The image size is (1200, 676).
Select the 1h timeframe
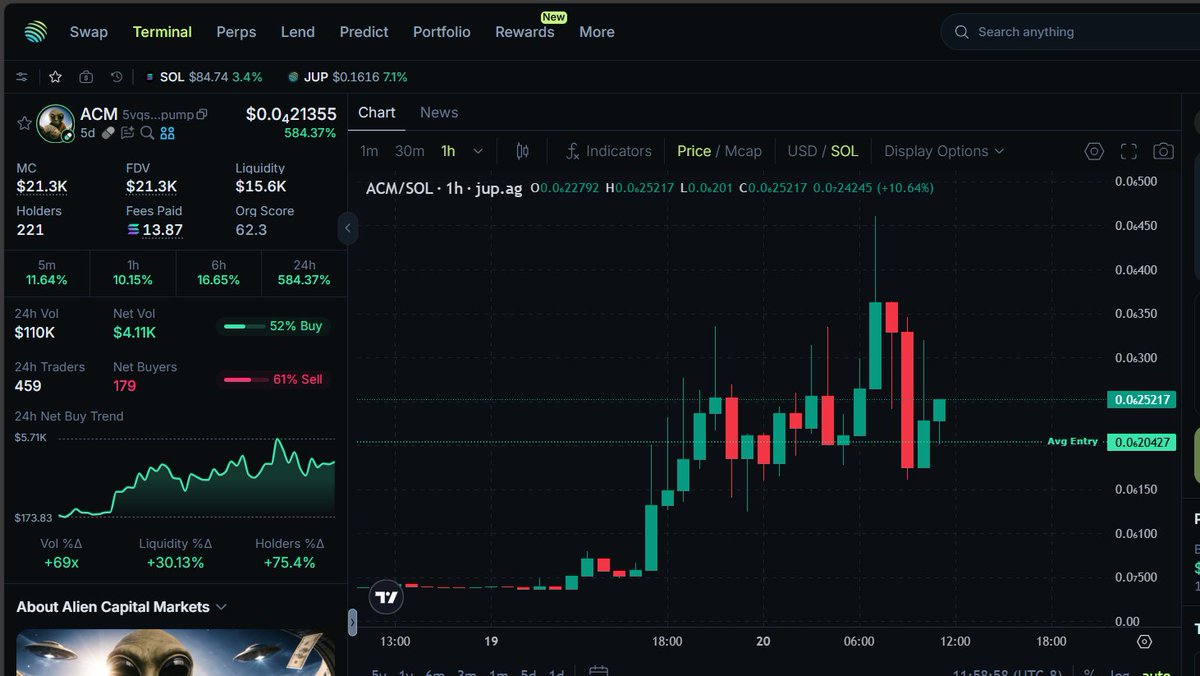(448, 151)
